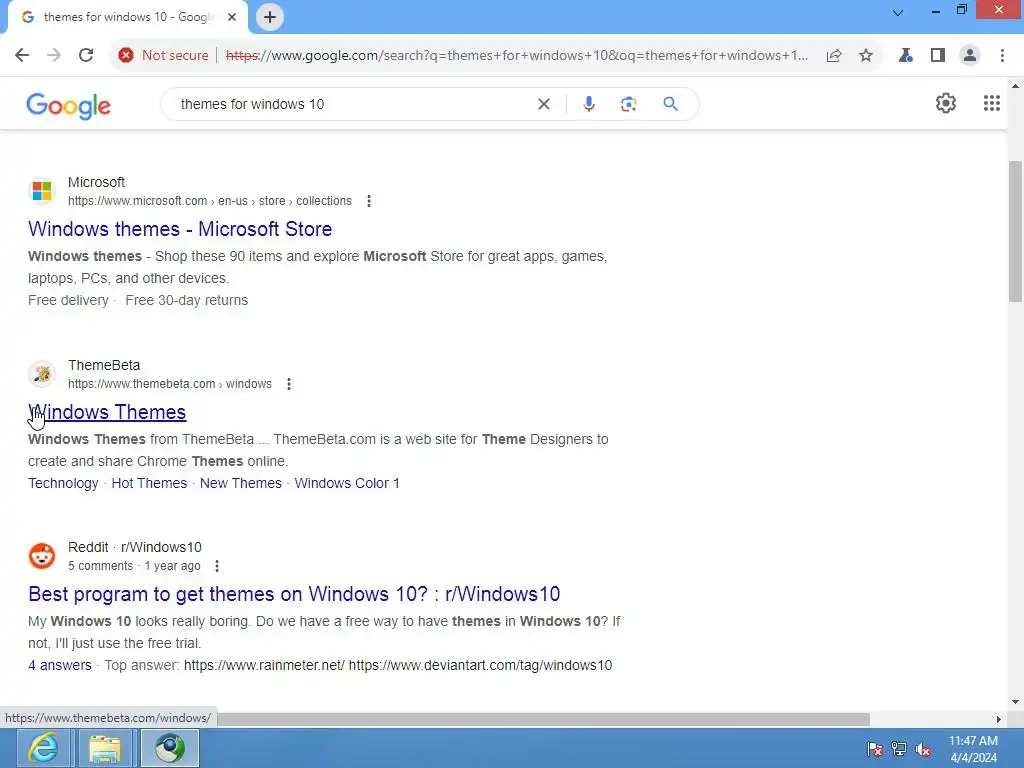Screen dimensions: 1024x768
Task: Click the muted volume tray icon
Action: (x=923, y=749)
